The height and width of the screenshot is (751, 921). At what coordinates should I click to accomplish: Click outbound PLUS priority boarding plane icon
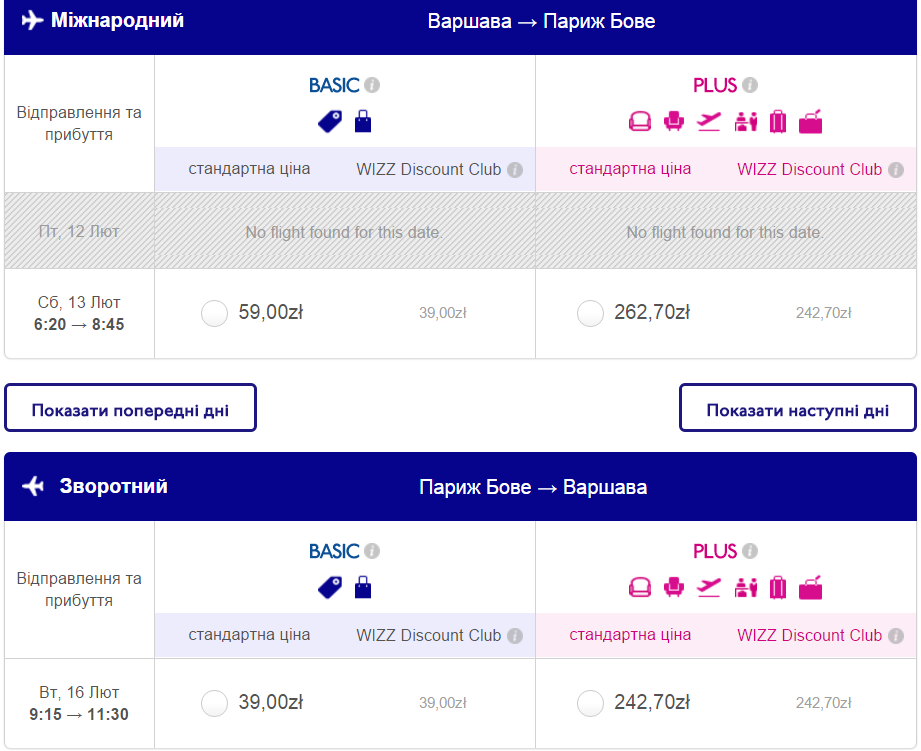(709, 121)
